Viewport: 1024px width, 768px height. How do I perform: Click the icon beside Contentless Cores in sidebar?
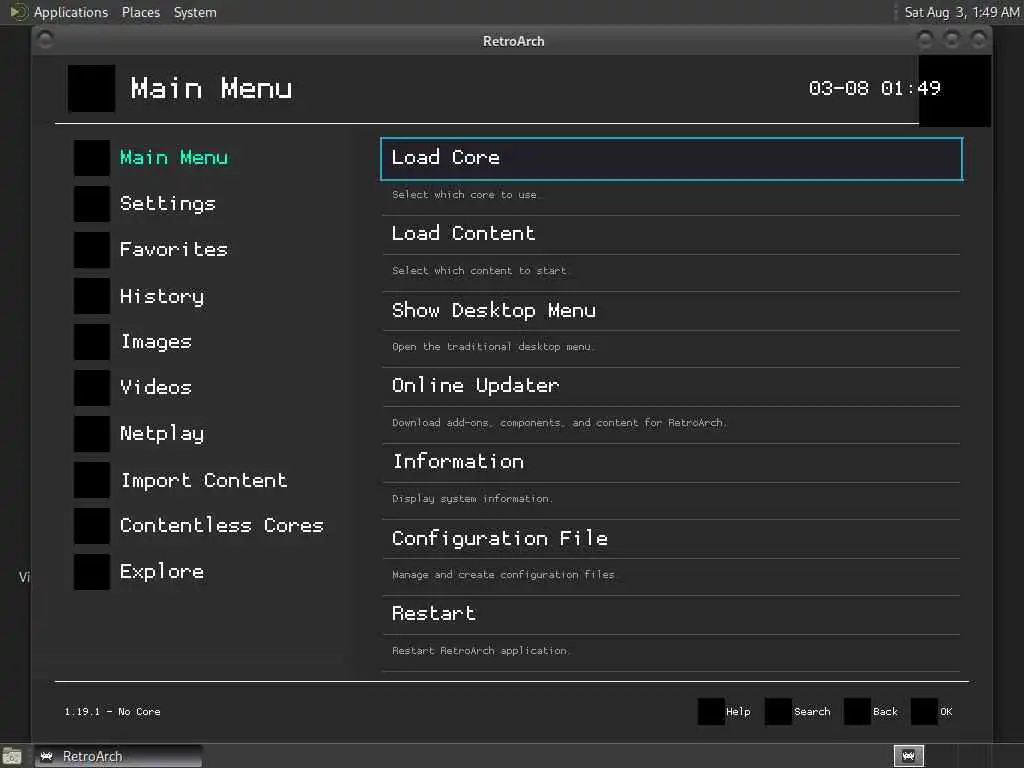click(91, 526)
